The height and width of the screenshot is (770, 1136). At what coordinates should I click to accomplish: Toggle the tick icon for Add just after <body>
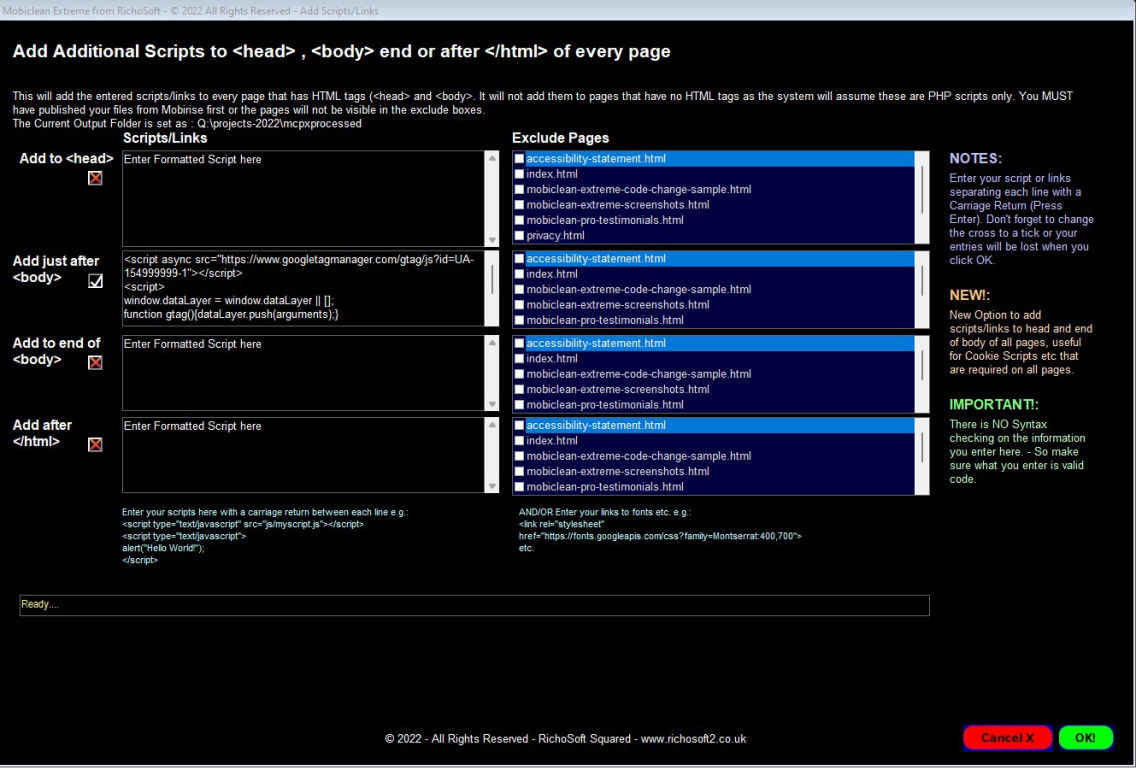(95, 281)
